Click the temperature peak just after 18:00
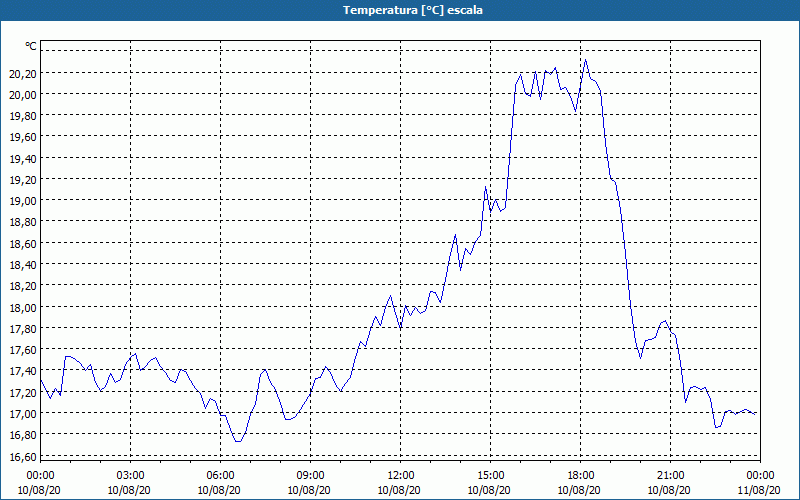The width and height of the screenshot is (800, 500). [585, 60]
